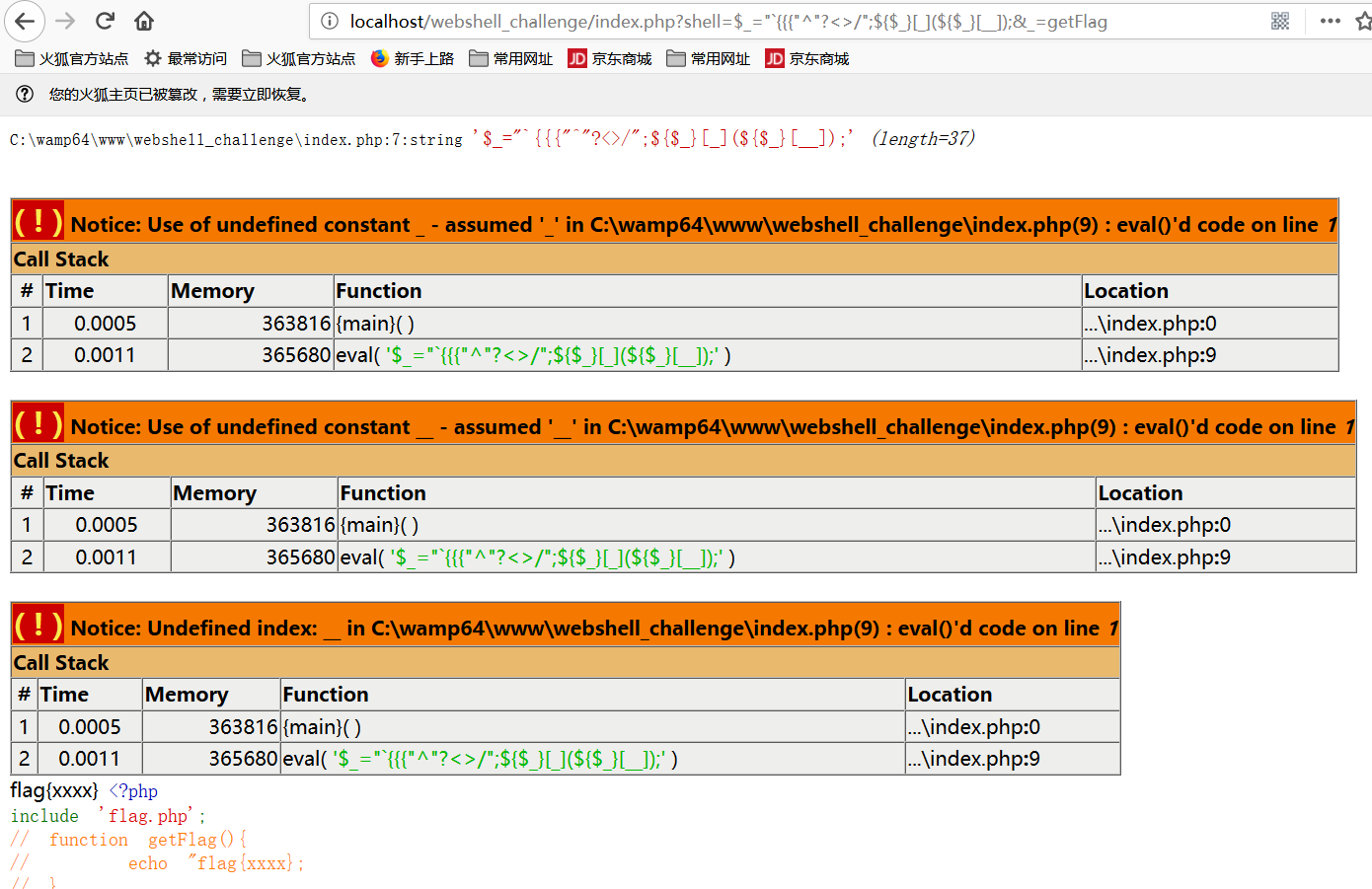Click var_dump path text index.php:7:string
Screen dimensions: 1372x889
click(x=236, y=140)
